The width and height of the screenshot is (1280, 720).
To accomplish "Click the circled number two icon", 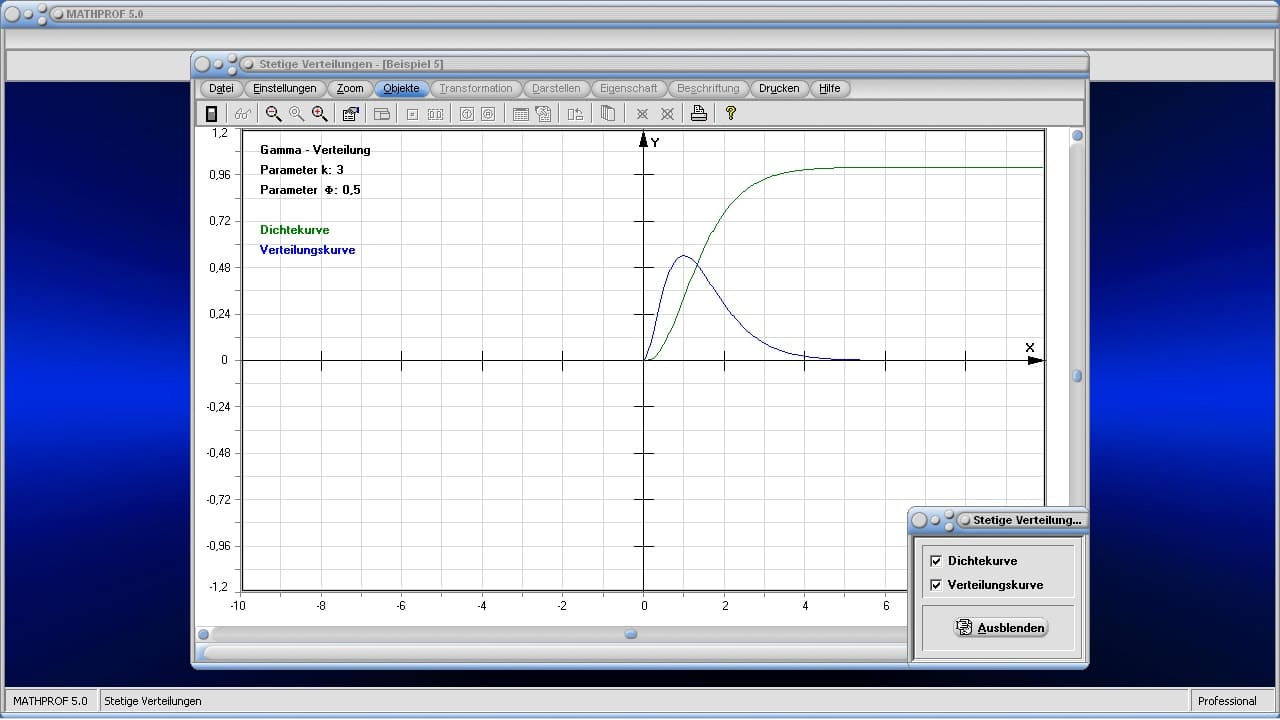I will [488, 114].
